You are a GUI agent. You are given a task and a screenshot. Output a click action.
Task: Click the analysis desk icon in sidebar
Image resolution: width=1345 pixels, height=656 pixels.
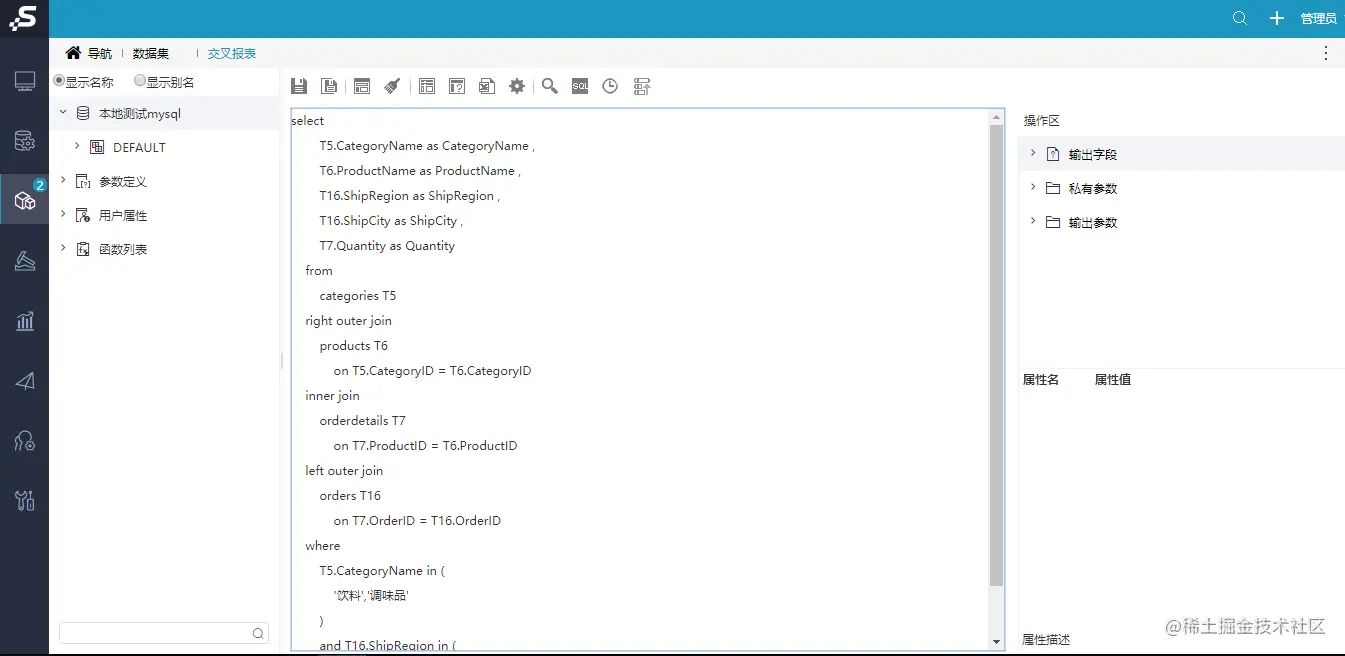(25, 261)
